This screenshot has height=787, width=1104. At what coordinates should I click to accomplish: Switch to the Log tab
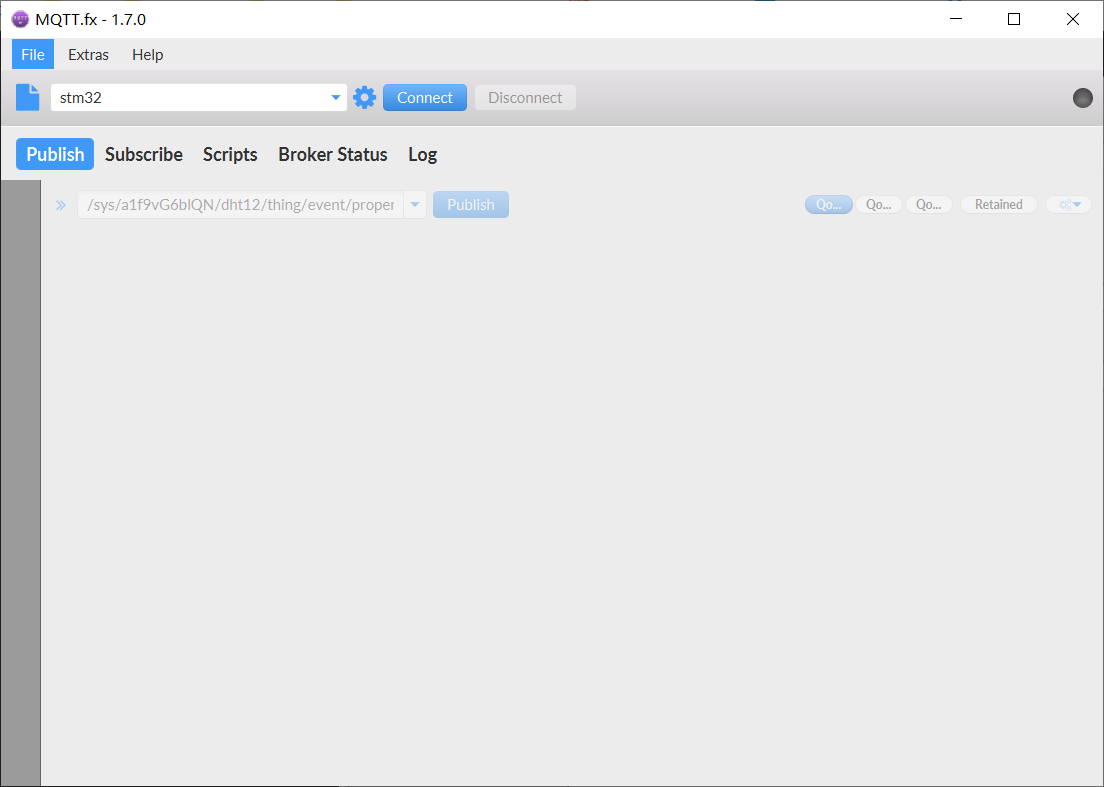422,154
